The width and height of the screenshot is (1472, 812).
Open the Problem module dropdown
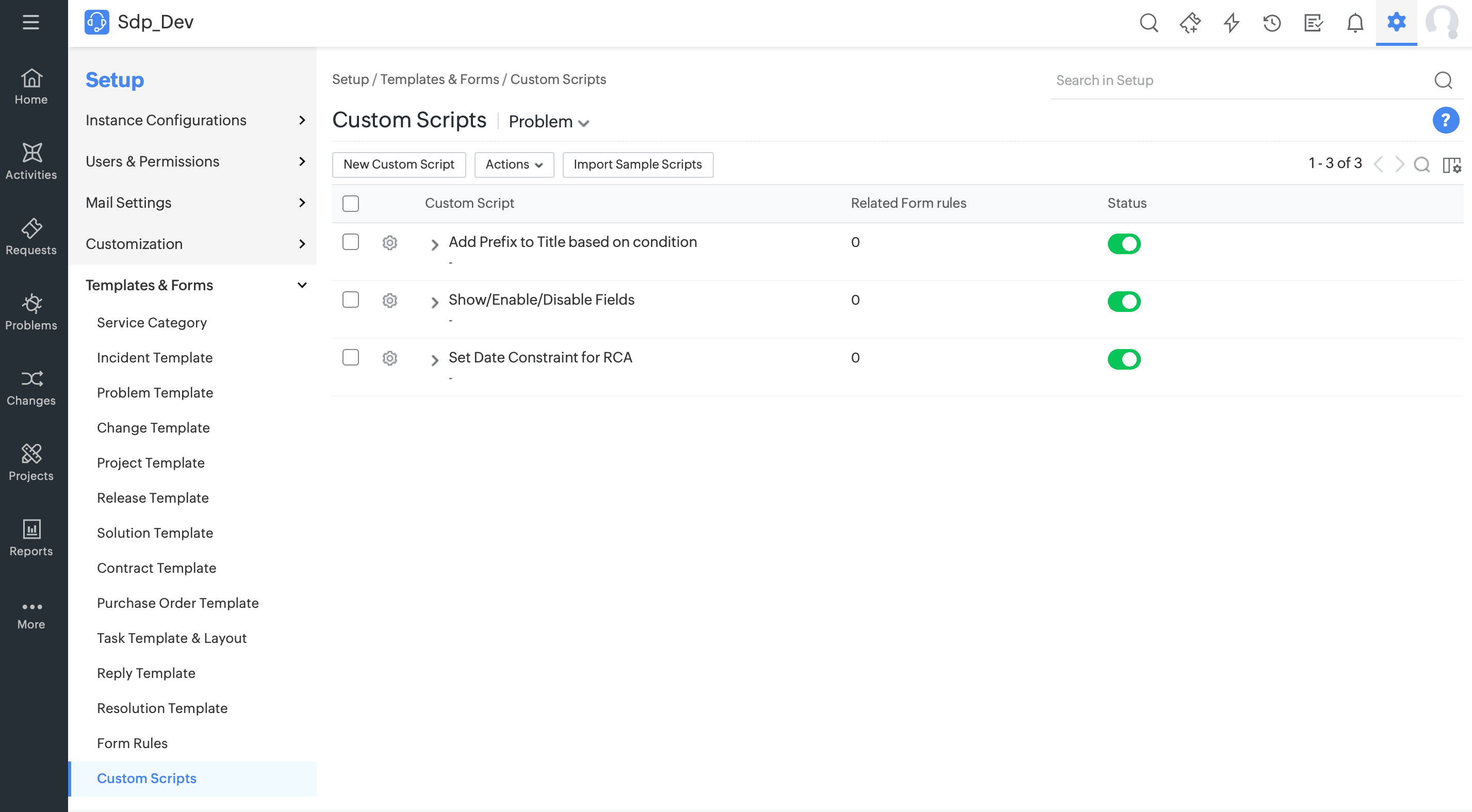(x=548, y=122)
